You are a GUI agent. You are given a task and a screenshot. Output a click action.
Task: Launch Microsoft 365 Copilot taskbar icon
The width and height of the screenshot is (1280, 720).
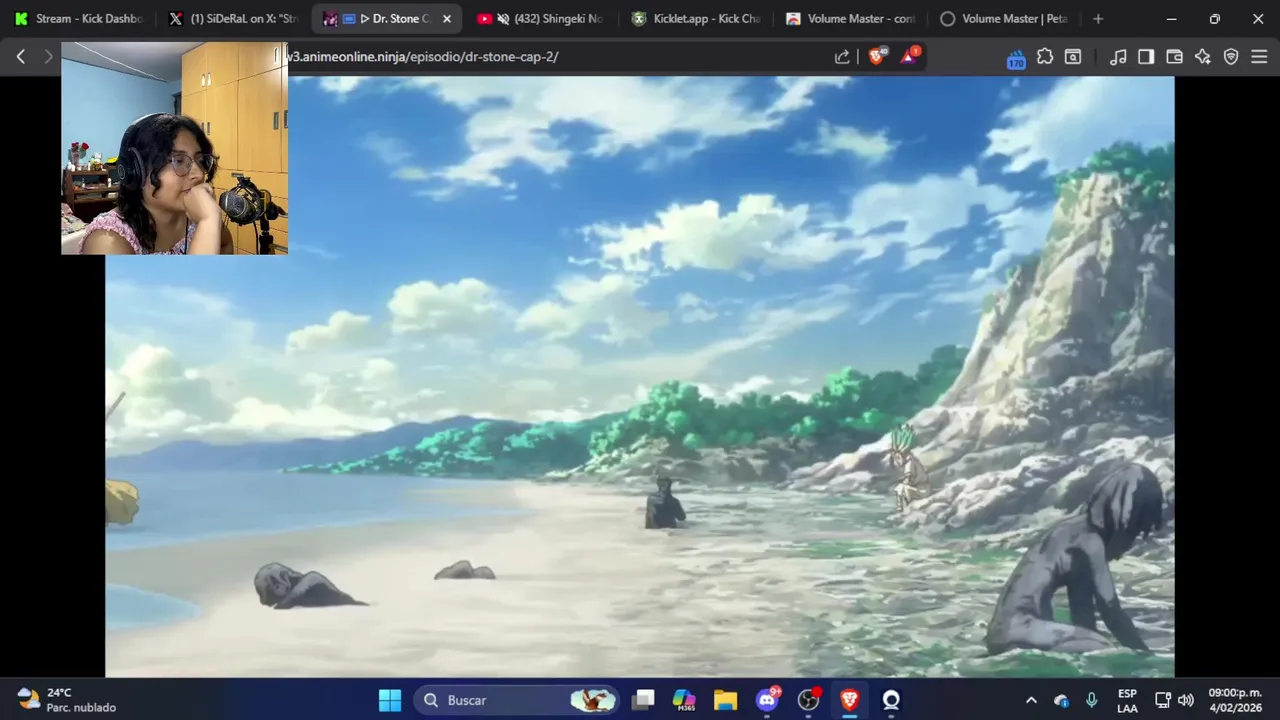click(x=684, y=700)
